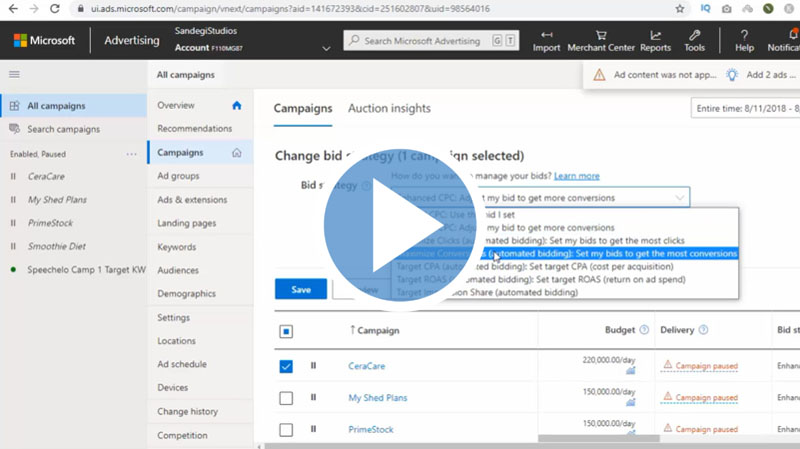The height and width of the screenshot is (449, 800).
Task: Click the Microsoft logo
Action: 44,40
